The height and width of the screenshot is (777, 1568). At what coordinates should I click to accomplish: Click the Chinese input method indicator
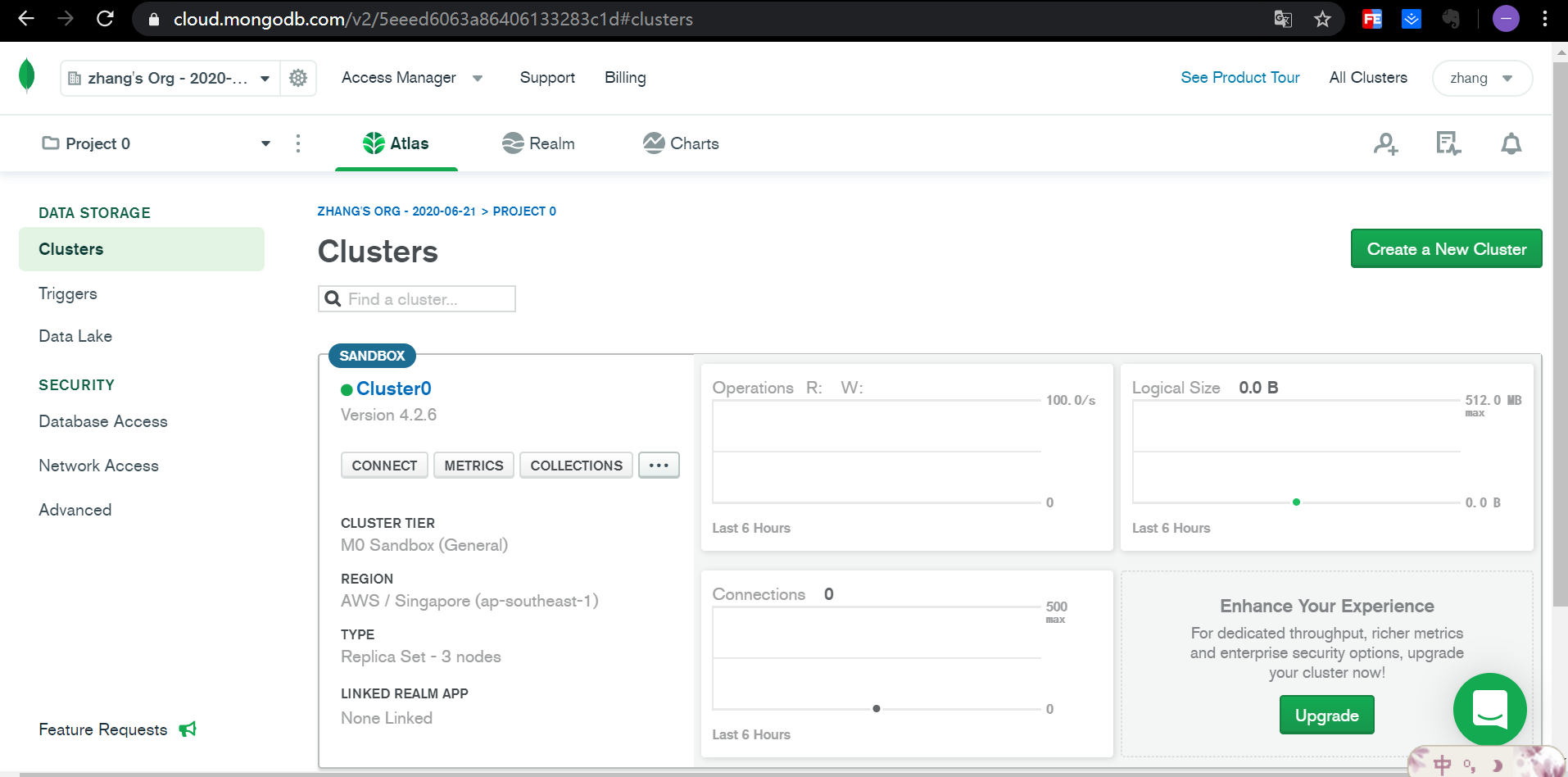point(1443,765)
